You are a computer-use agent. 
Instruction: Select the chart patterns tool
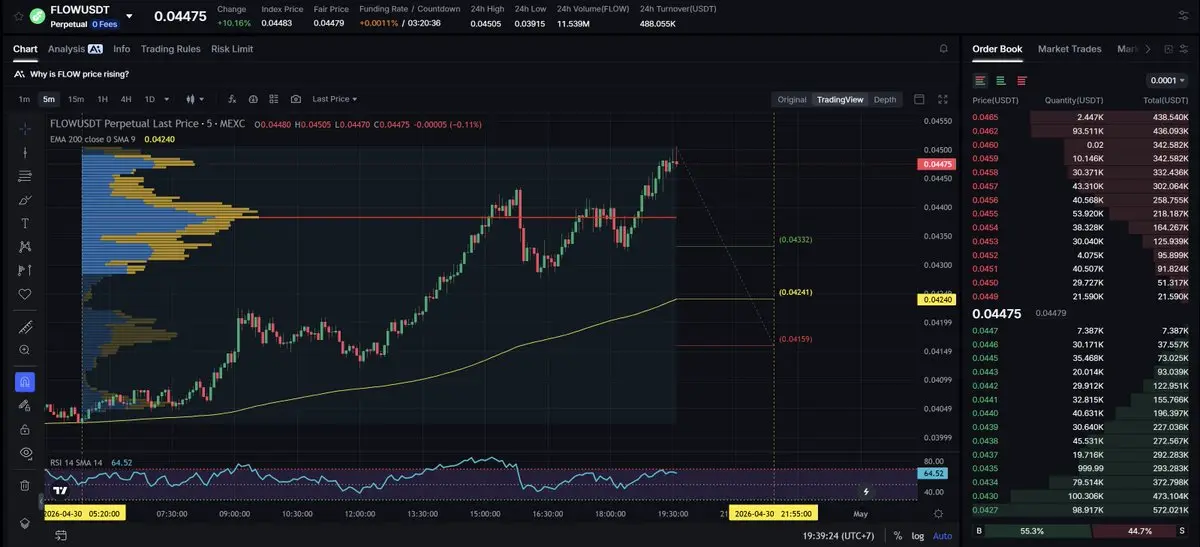pos(25,246)
